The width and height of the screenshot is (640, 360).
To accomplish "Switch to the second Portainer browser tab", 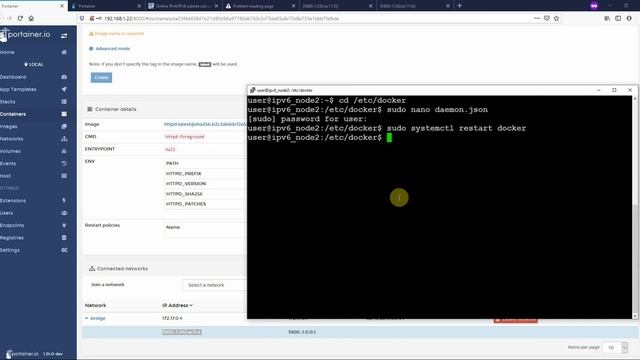I will [105, 6].
